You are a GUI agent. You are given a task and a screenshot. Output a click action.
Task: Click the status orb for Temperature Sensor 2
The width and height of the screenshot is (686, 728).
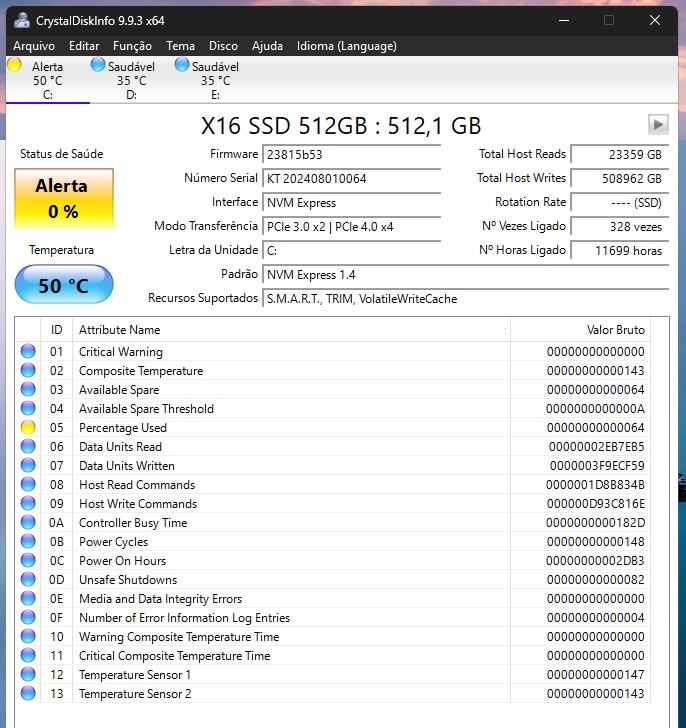pos(28,693)
